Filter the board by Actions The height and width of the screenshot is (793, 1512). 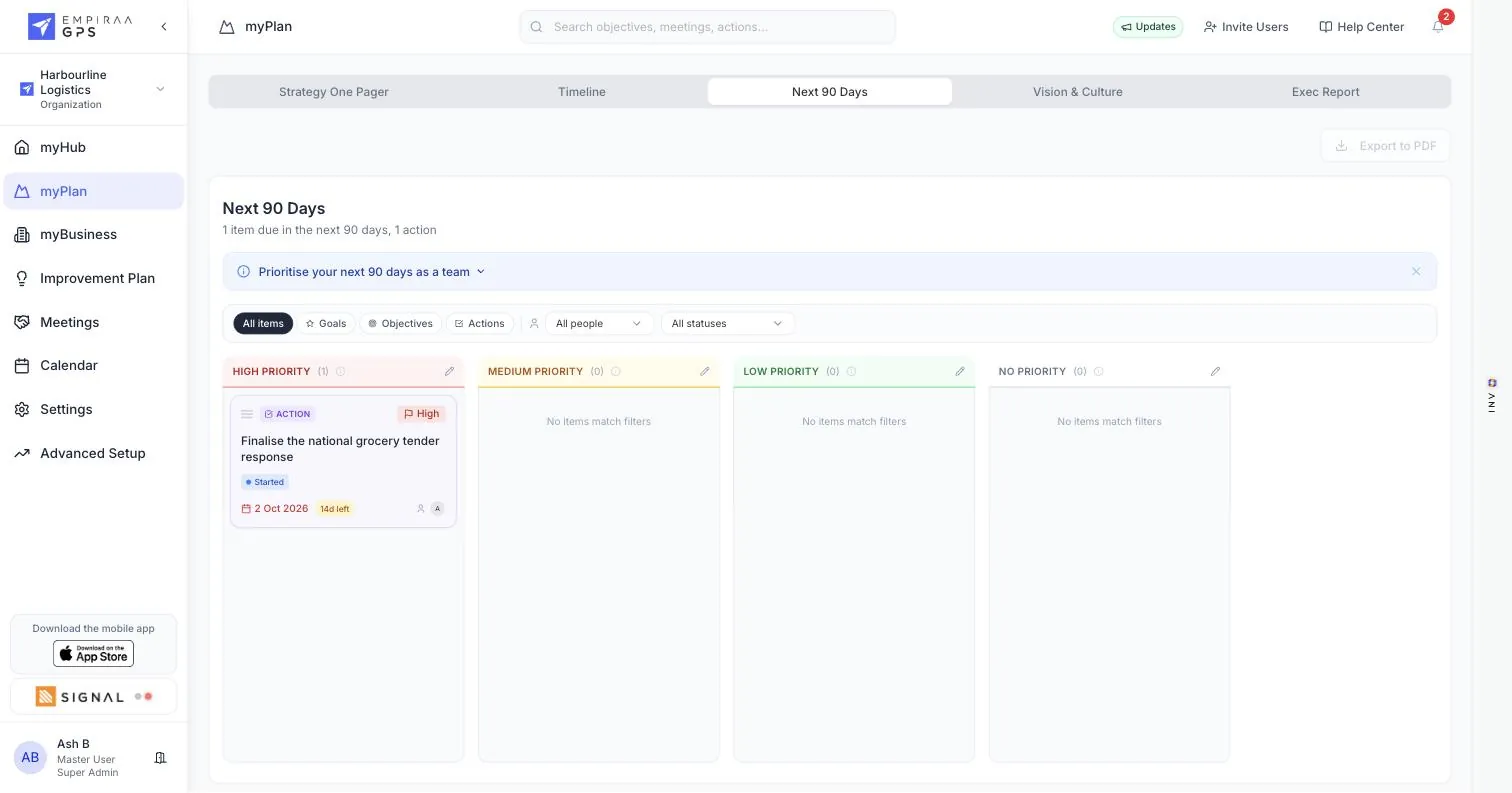pyautogui.click(x=479, y=323)
